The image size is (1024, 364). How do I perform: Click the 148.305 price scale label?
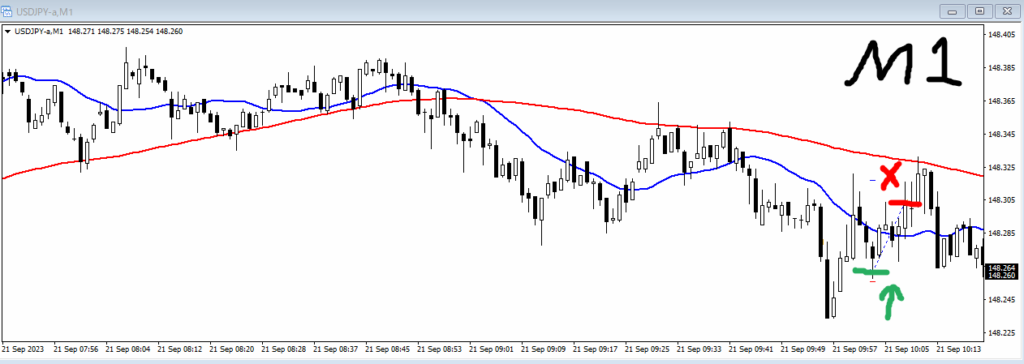1002,201
